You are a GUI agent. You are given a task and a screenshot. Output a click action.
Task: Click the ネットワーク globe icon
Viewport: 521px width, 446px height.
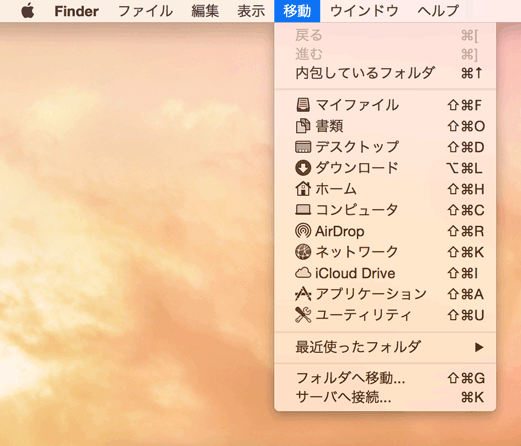(303, 252)
